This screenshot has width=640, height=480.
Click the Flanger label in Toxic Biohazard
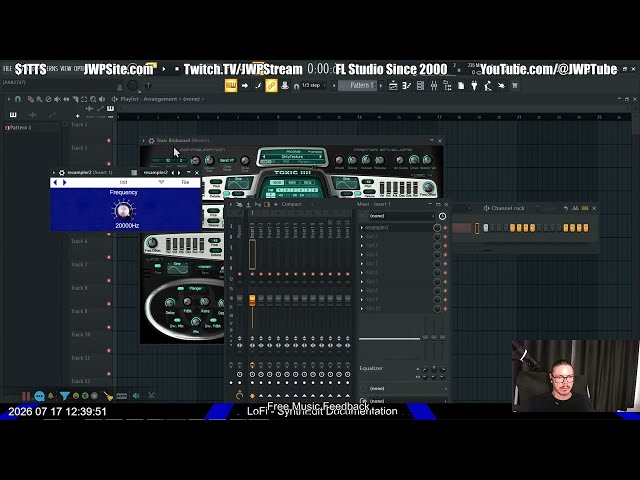tap(196, 289)
